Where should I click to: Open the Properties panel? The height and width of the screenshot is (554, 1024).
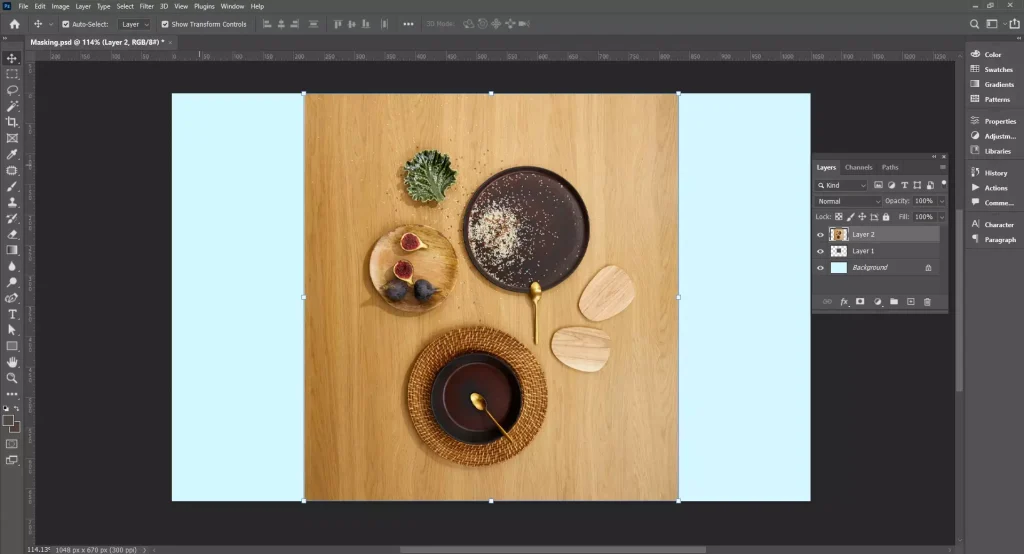pos(999,121)
